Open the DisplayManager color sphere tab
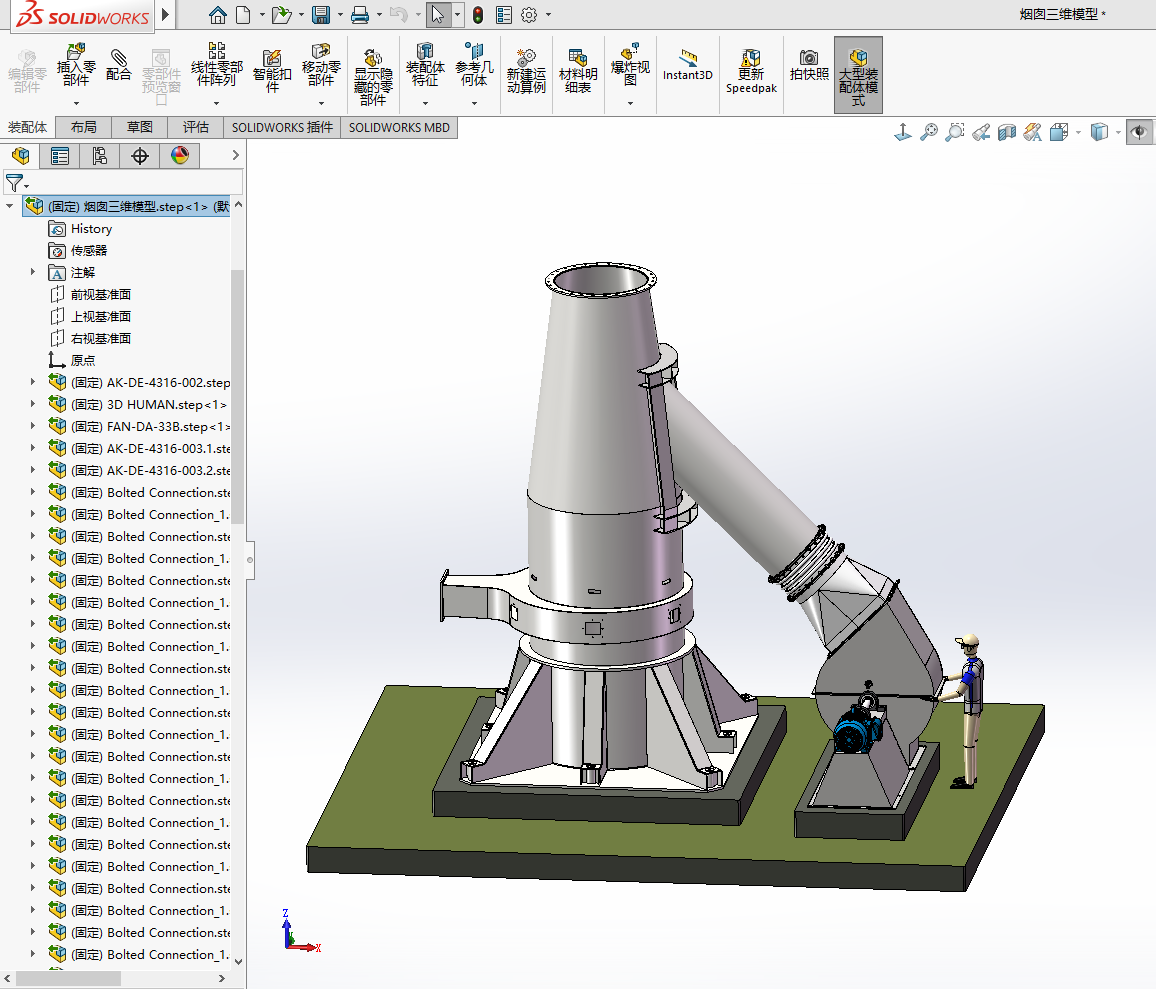1156x989 pixels. point(179,156)
